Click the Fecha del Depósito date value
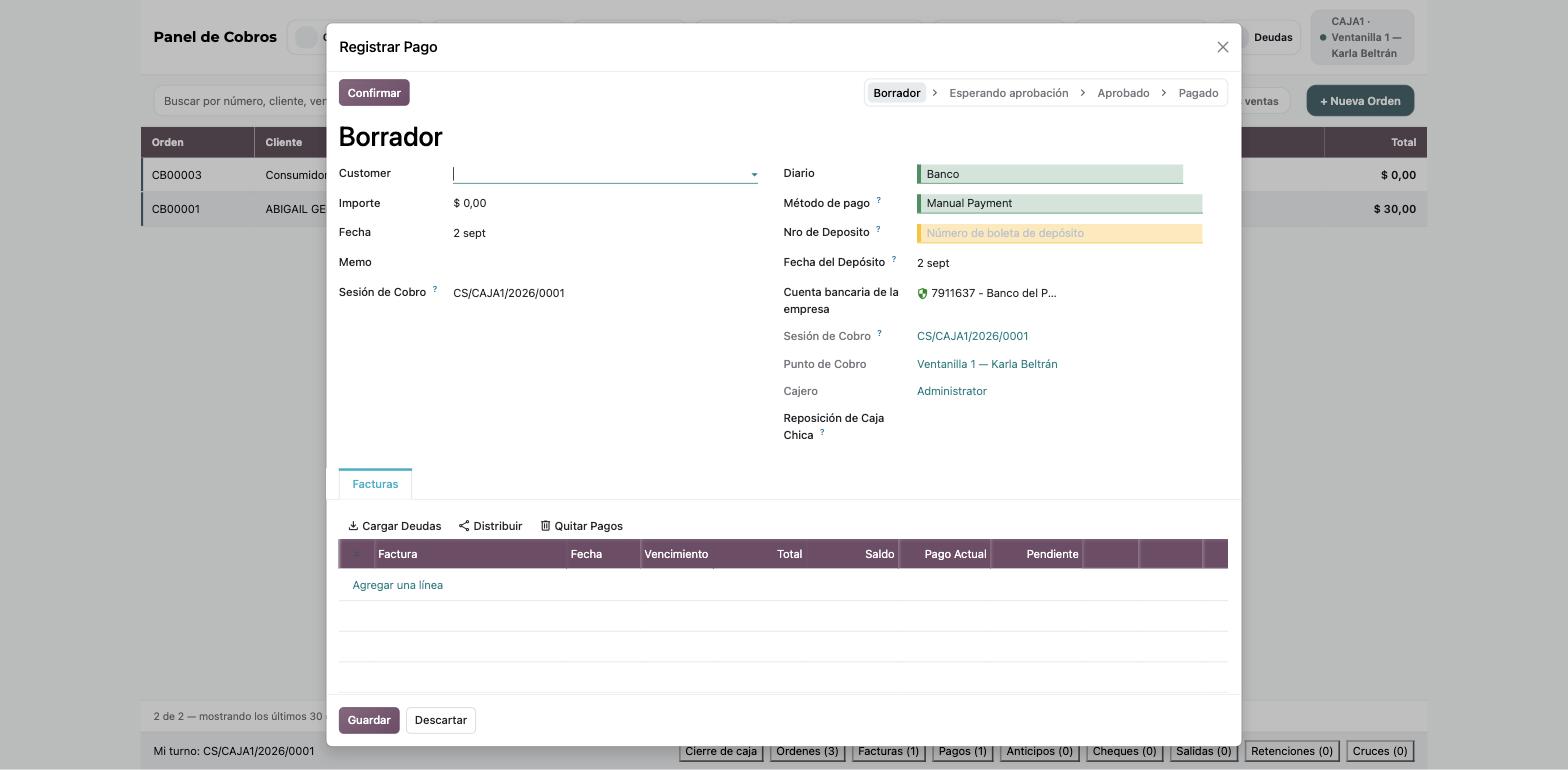 point(933,263)
